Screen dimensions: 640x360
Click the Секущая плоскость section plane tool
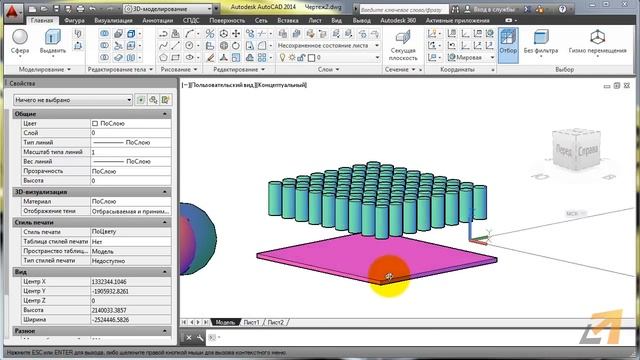pyautogui.click(x=403, y=45)
